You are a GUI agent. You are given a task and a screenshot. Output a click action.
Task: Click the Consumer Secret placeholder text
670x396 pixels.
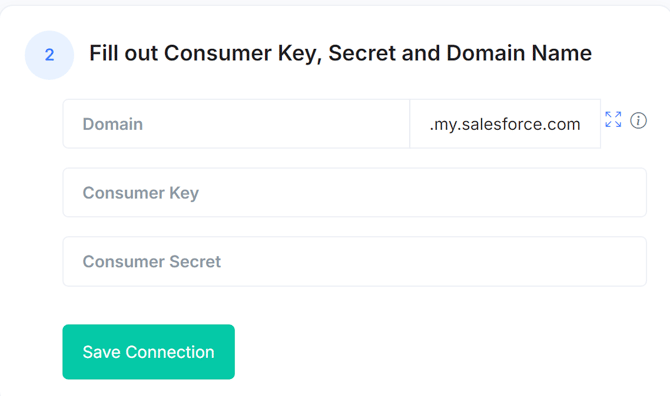[152, 261]
